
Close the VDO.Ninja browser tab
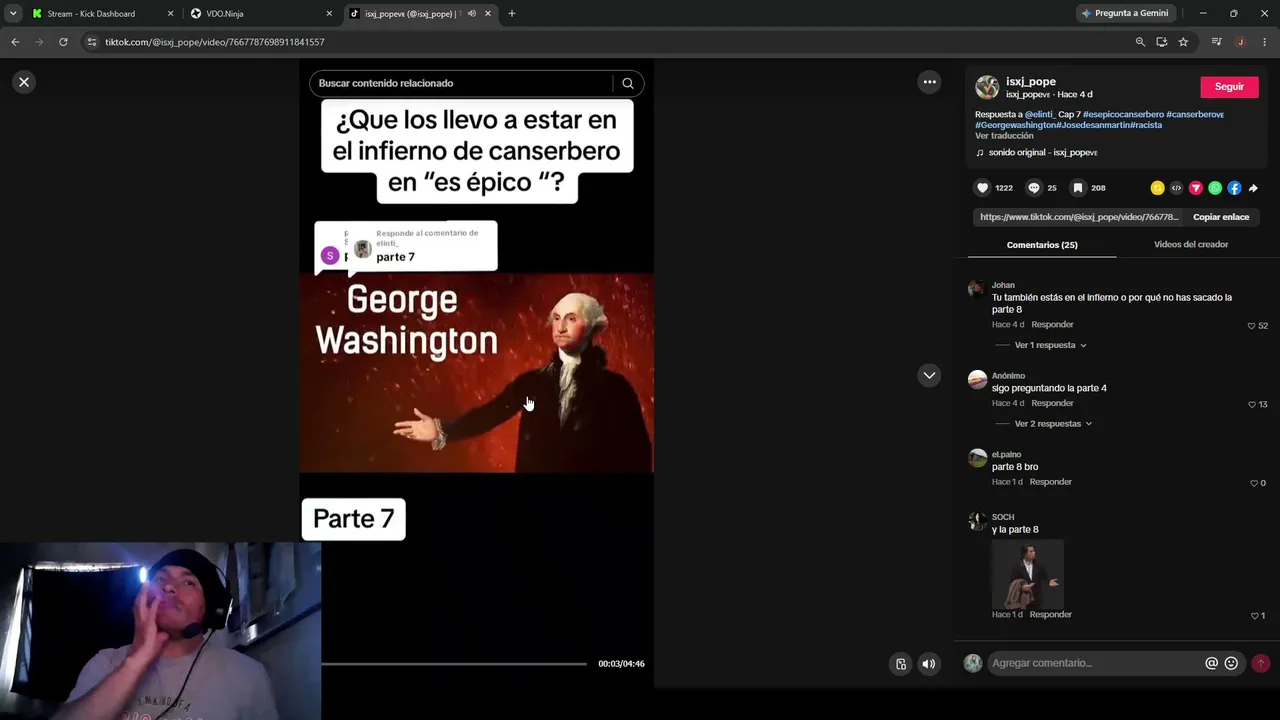point(329,14)
